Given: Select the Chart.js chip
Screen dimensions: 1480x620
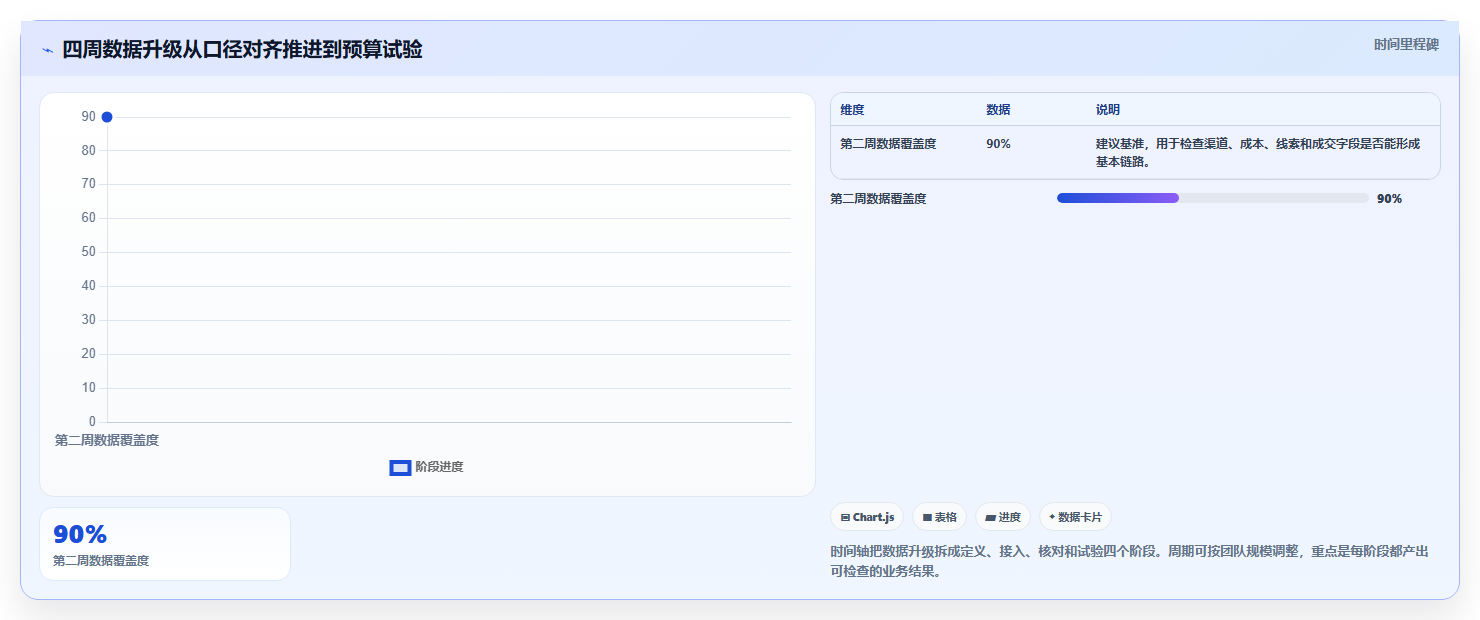Looking at the screenshot, I should 867,517.
